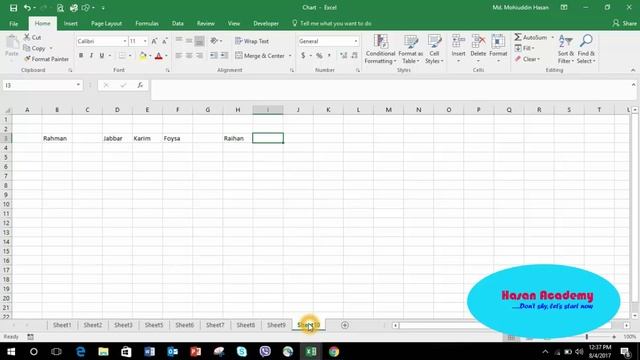The width and height of the screenshot is (640, 360).
Task: Cut the selected cell content
Action: (x=33, y=37)
